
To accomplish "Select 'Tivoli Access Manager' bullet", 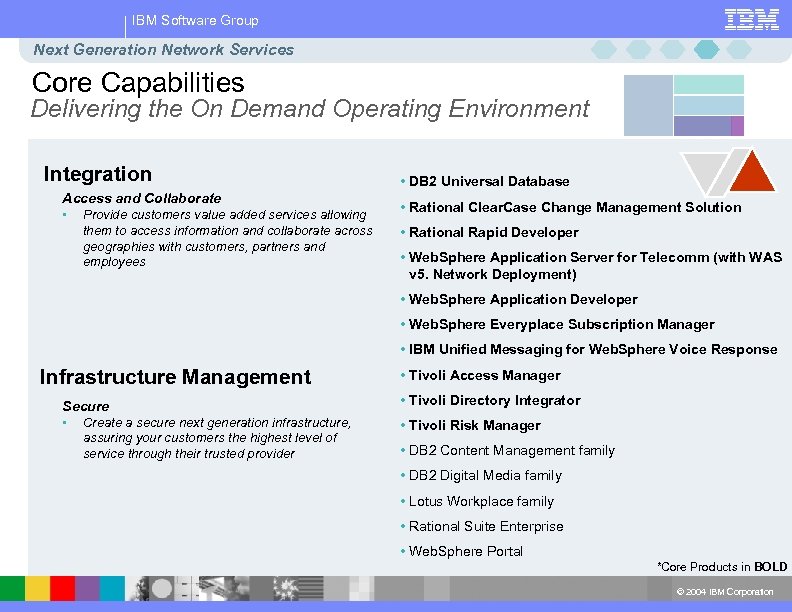I will tap(484, 375).
